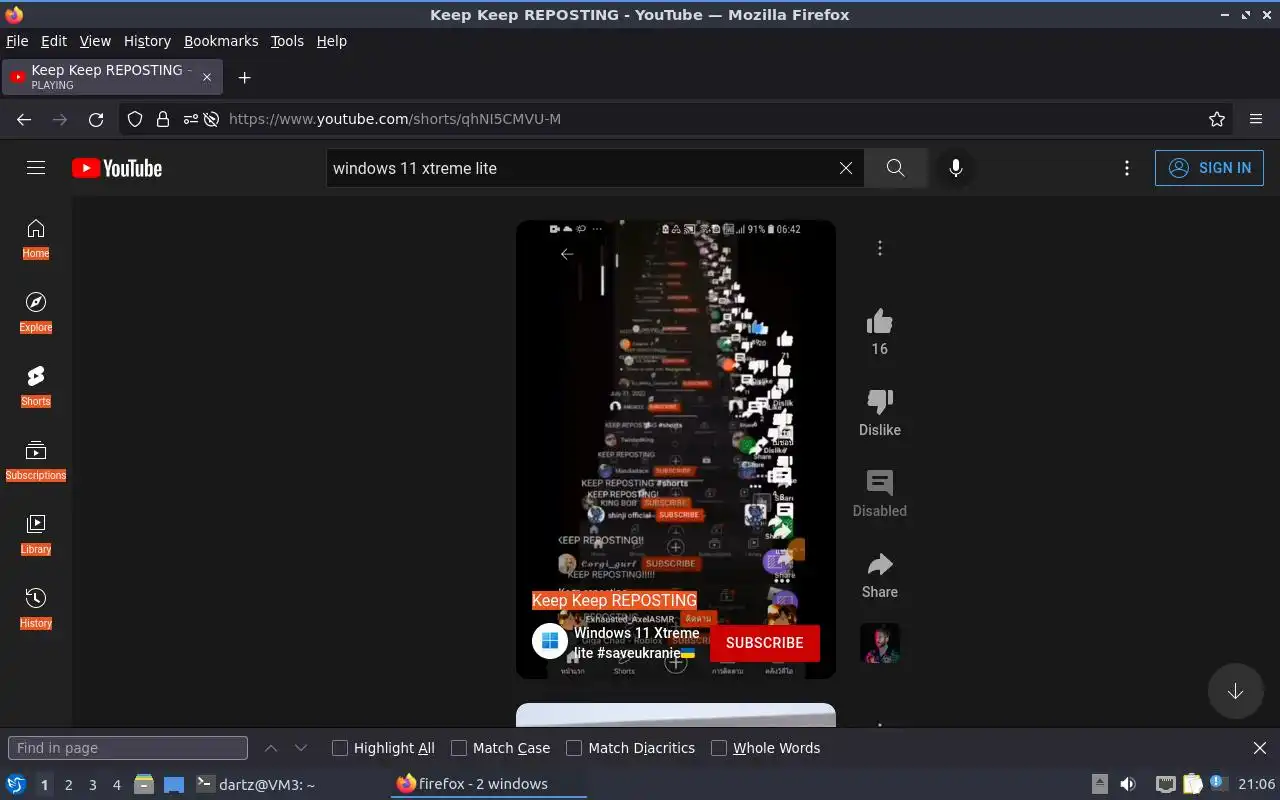Open Windows 11 Xtreme lite channel name
1280x800 pixels.
click(636, 643)
